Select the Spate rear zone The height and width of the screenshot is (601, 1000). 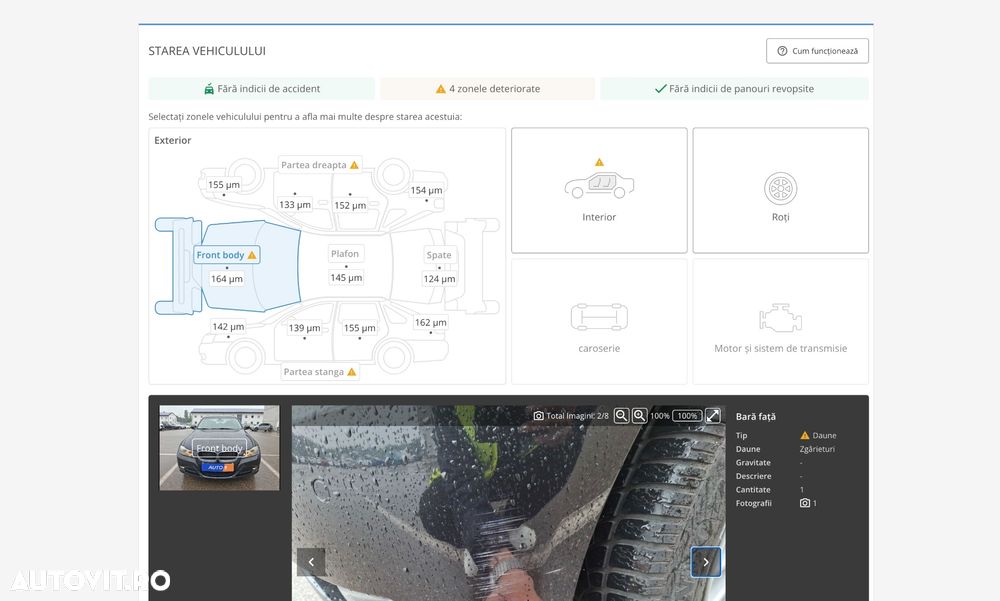tap(439, 255)
